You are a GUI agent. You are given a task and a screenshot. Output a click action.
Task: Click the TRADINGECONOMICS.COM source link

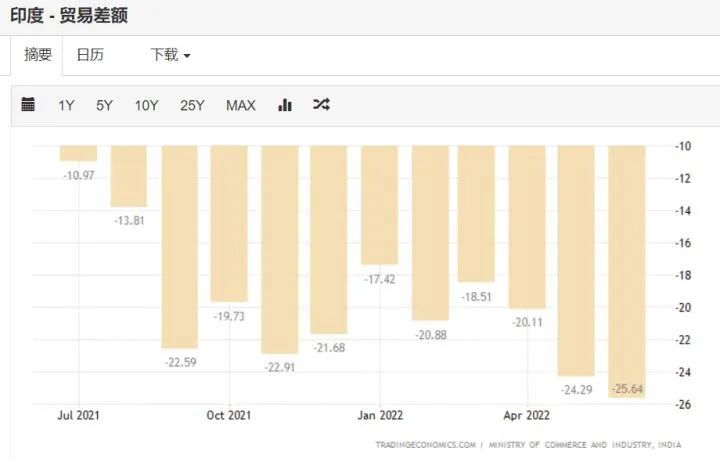(x=426, y=445)
